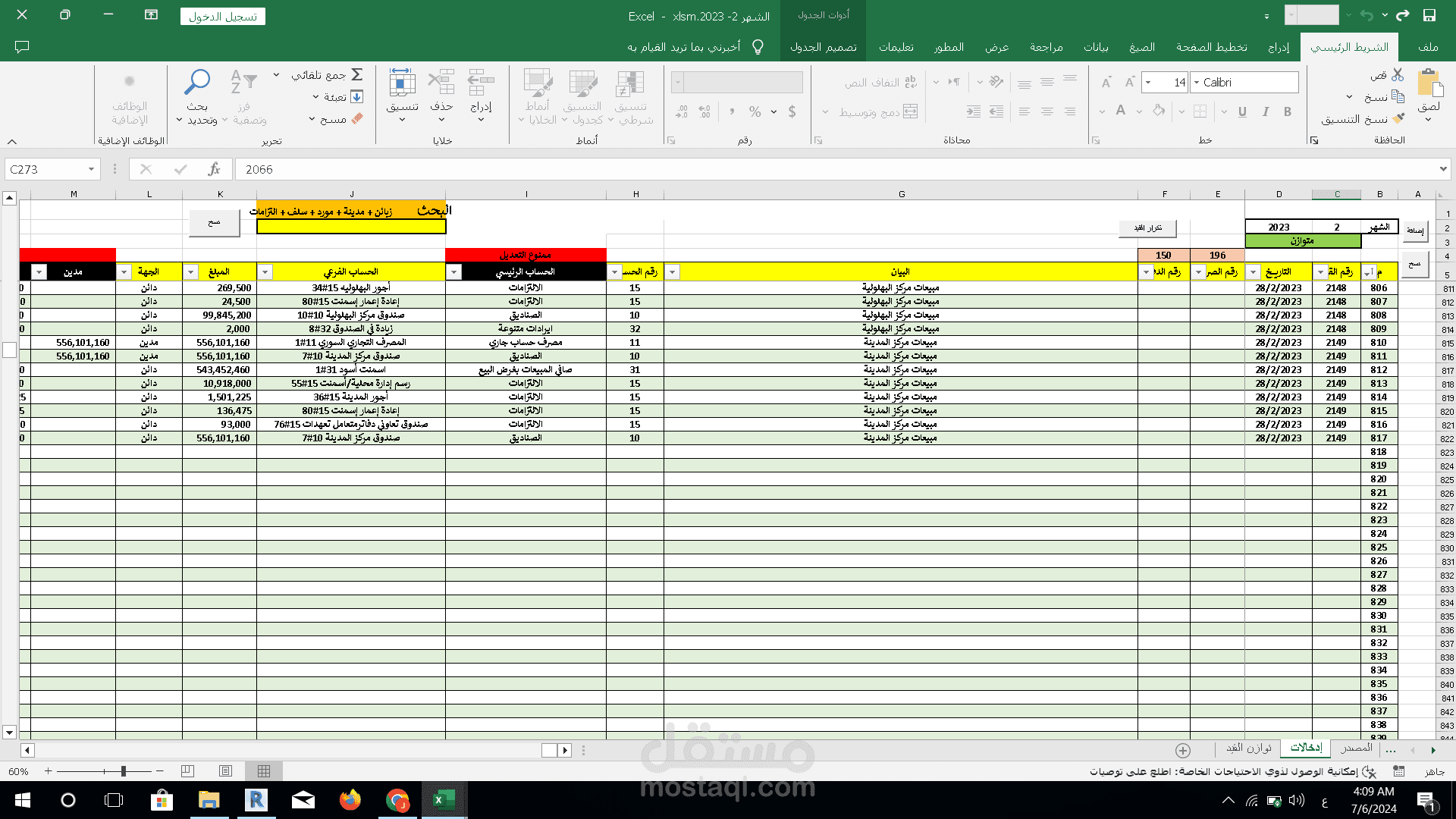
Task: Open the comments speech bubble icon
Action: coord(22,47)
